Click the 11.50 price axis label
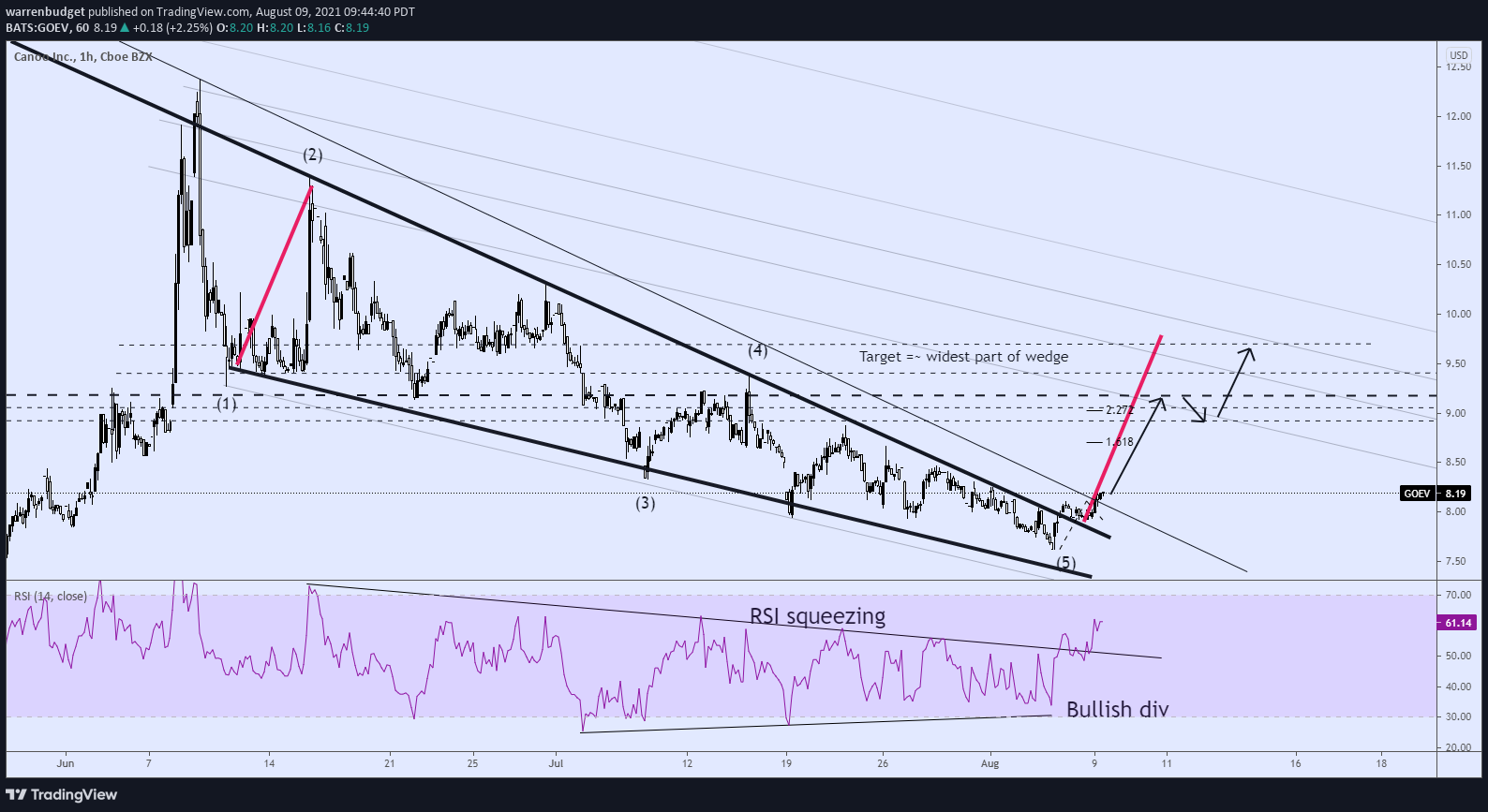 coord(1458,166)
